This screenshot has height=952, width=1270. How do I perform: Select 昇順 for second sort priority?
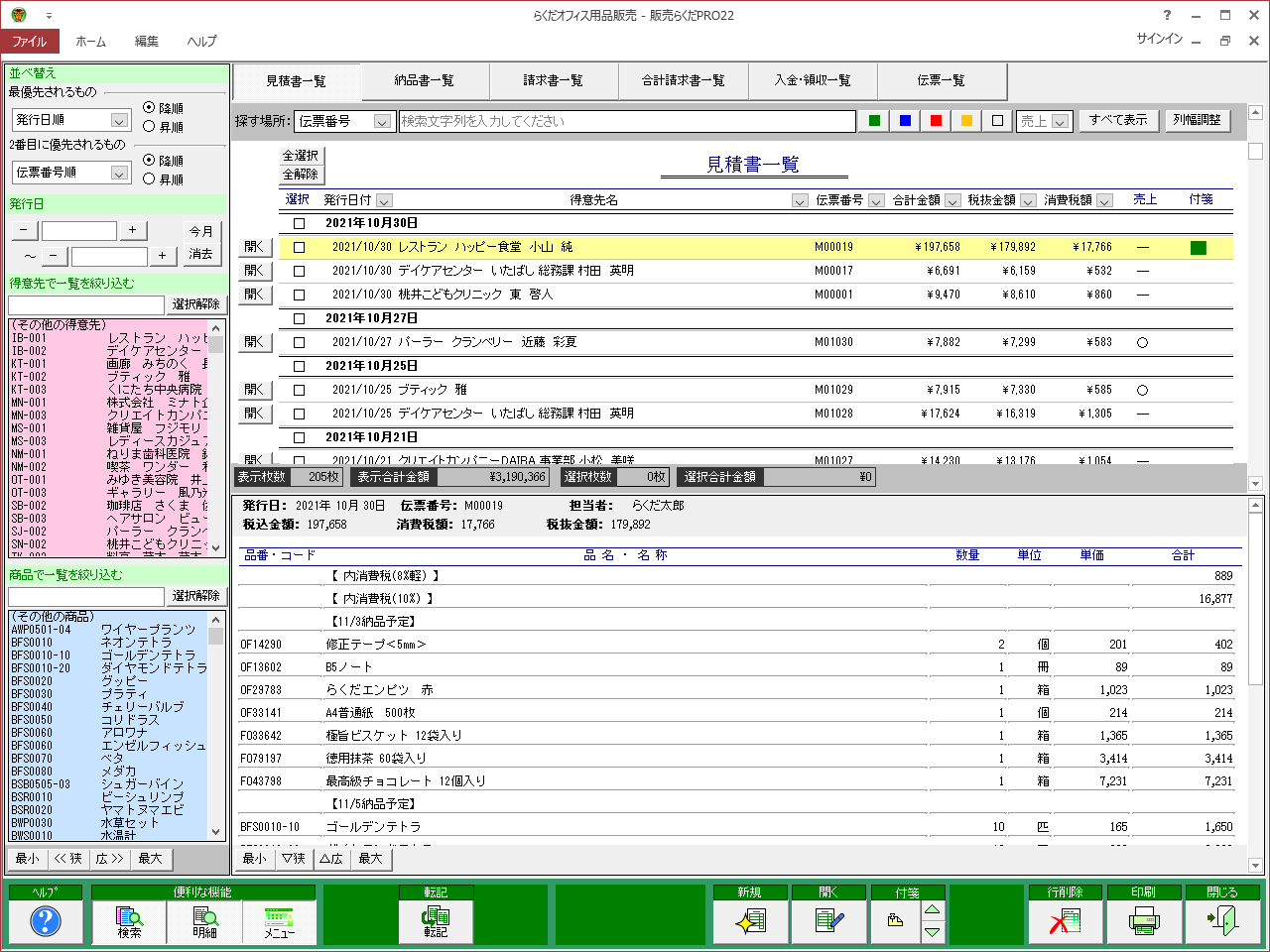pos(149,178)
